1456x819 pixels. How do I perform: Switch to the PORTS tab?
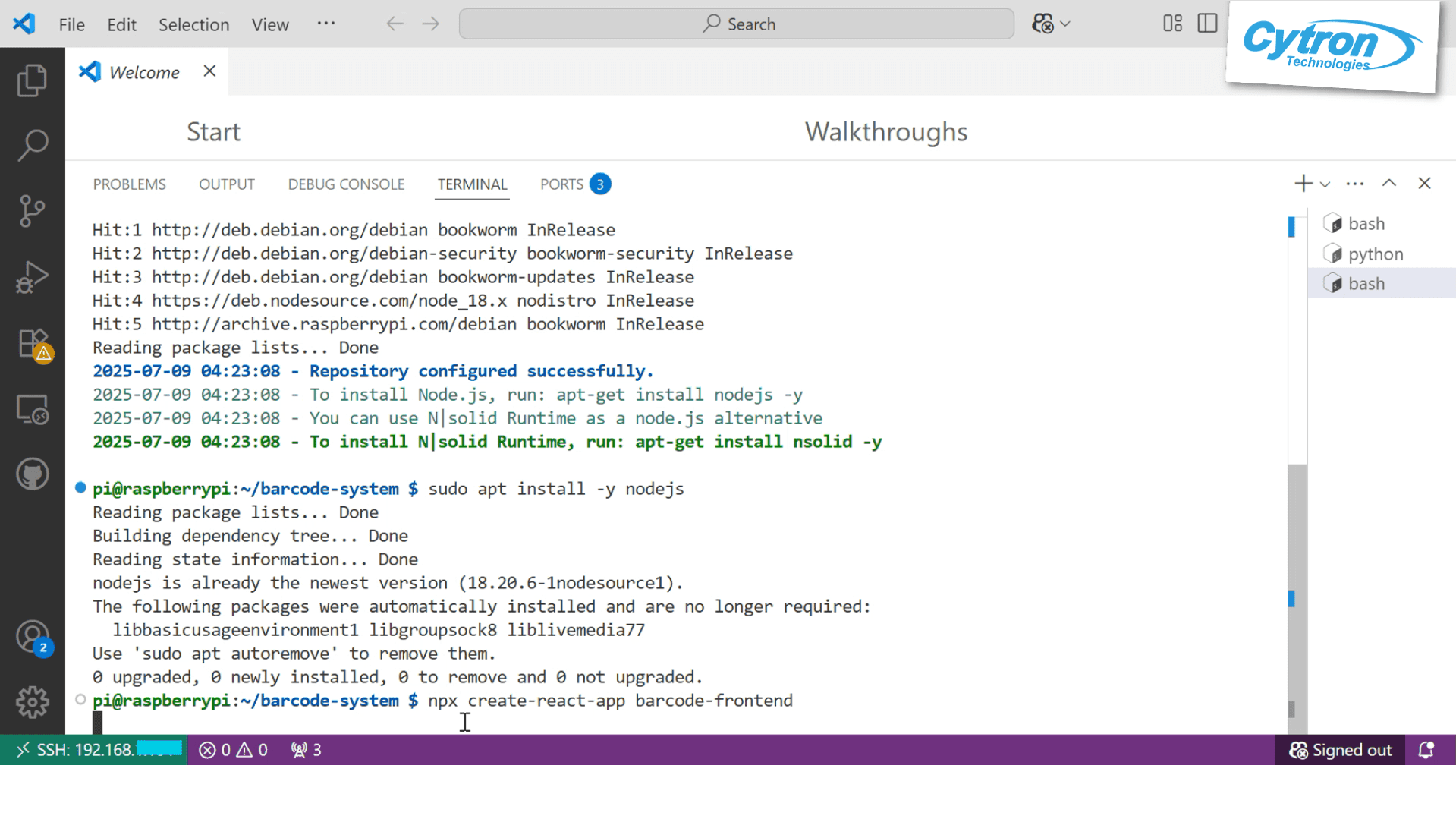point(561,184)
